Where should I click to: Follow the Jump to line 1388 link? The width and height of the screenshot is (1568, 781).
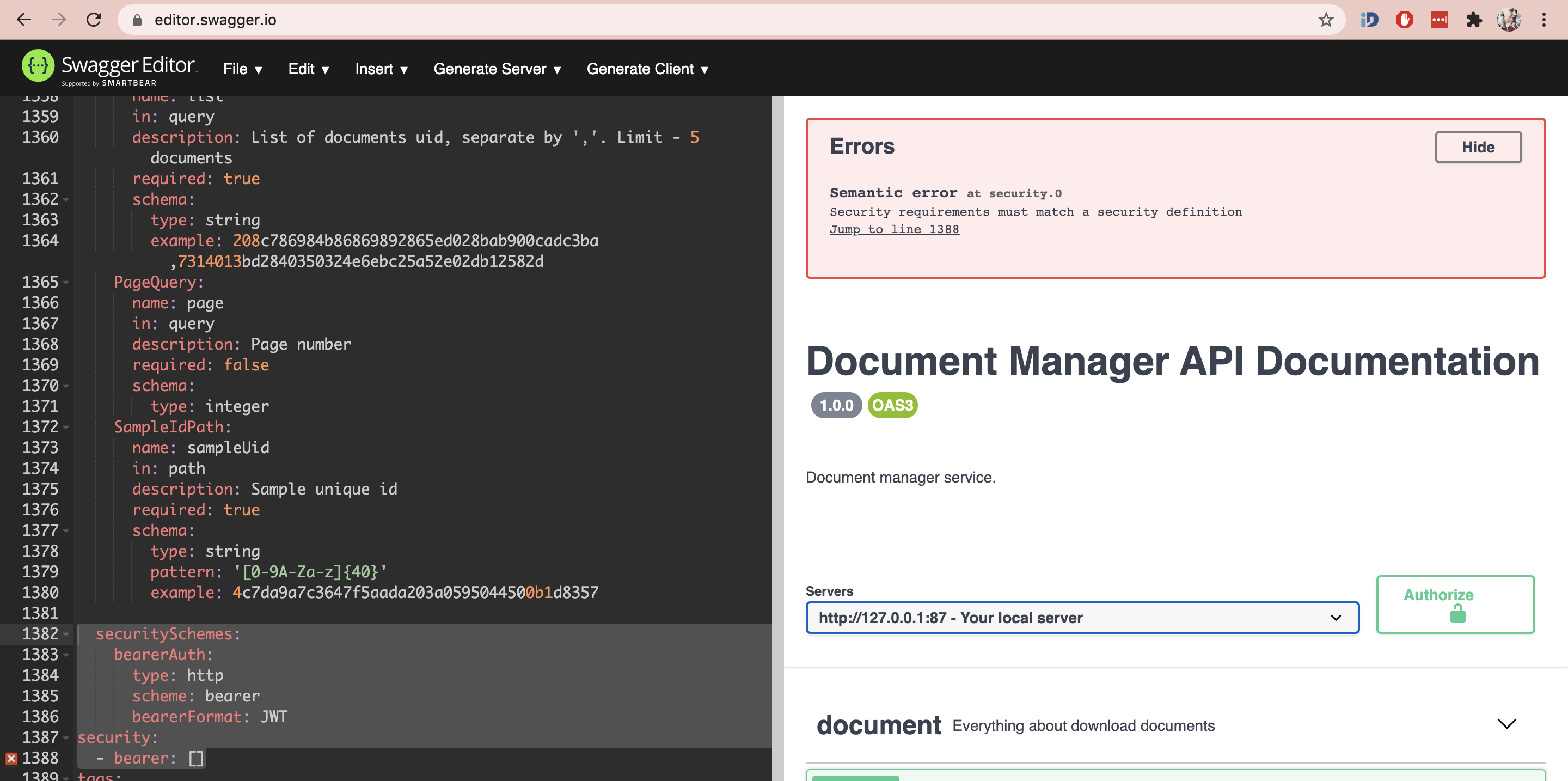894,229
